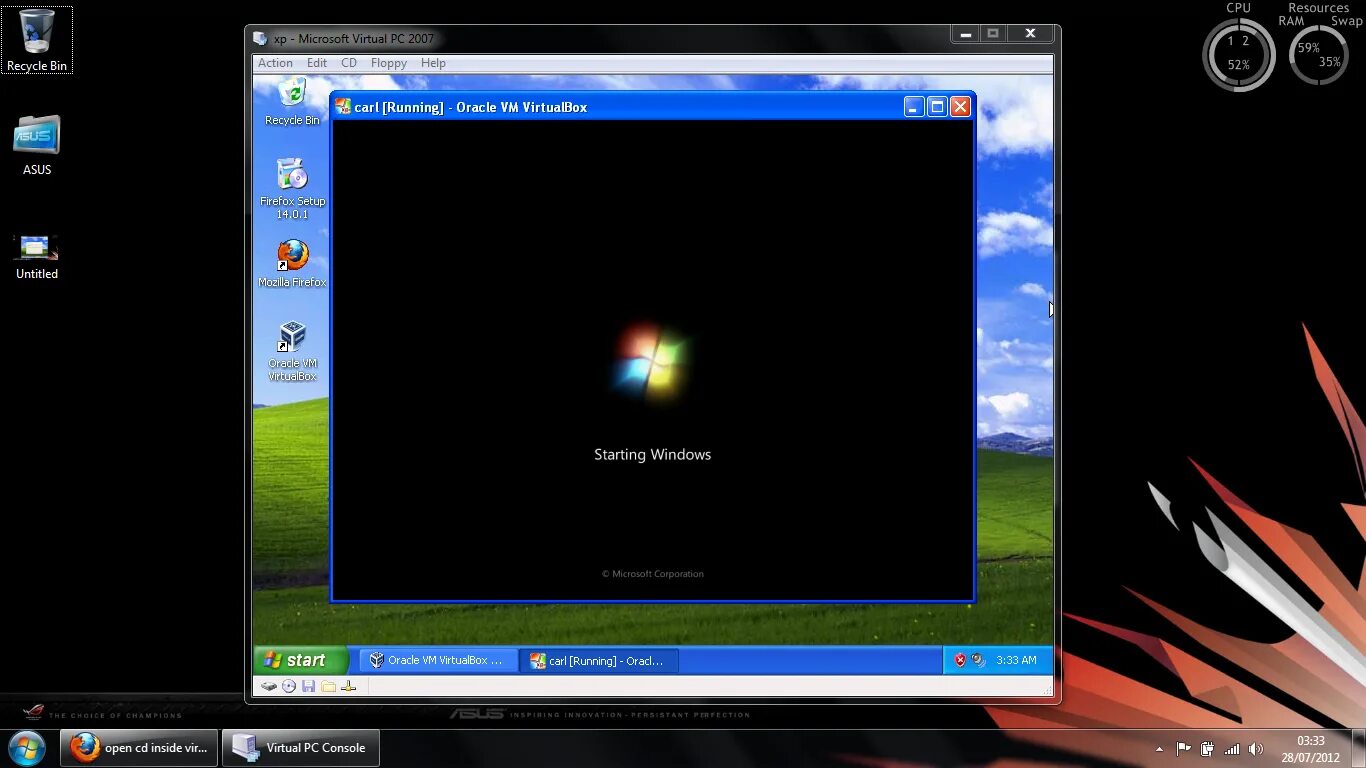Open the Floppy menu in Virtual PC
The width and height of the screenshot is (1366, 768).
point(389,63)
